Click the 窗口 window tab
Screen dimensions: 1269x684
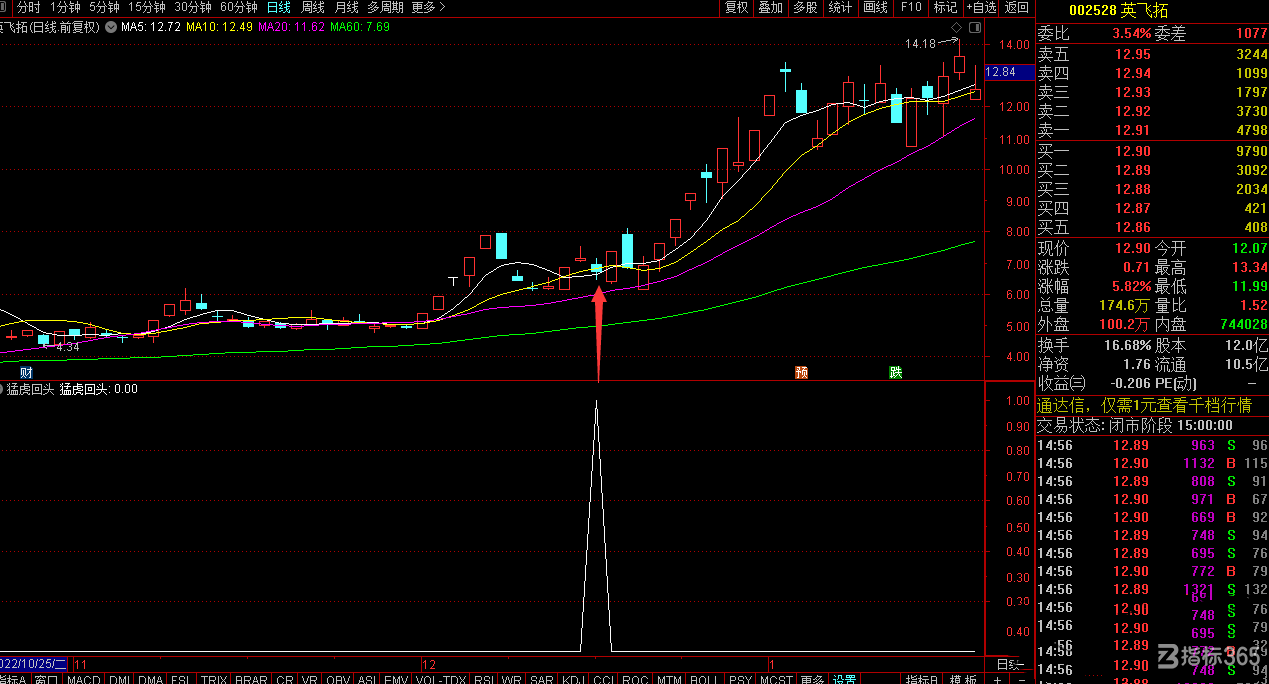coord(47,679)
